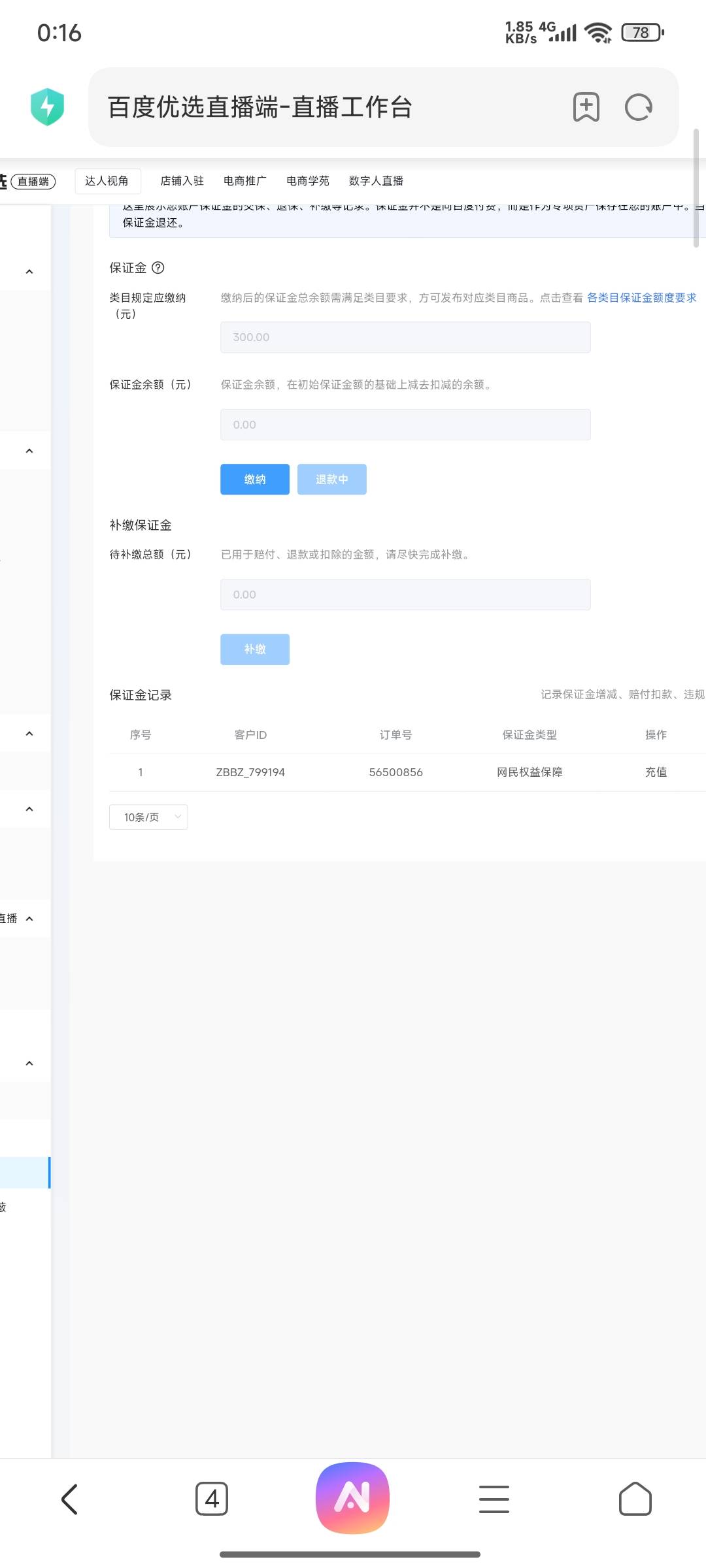Open the 10条/页 page size dropdown
The width and height of the screenshot is (706, 1568).
pyautogui.click(x=148, y=817)
